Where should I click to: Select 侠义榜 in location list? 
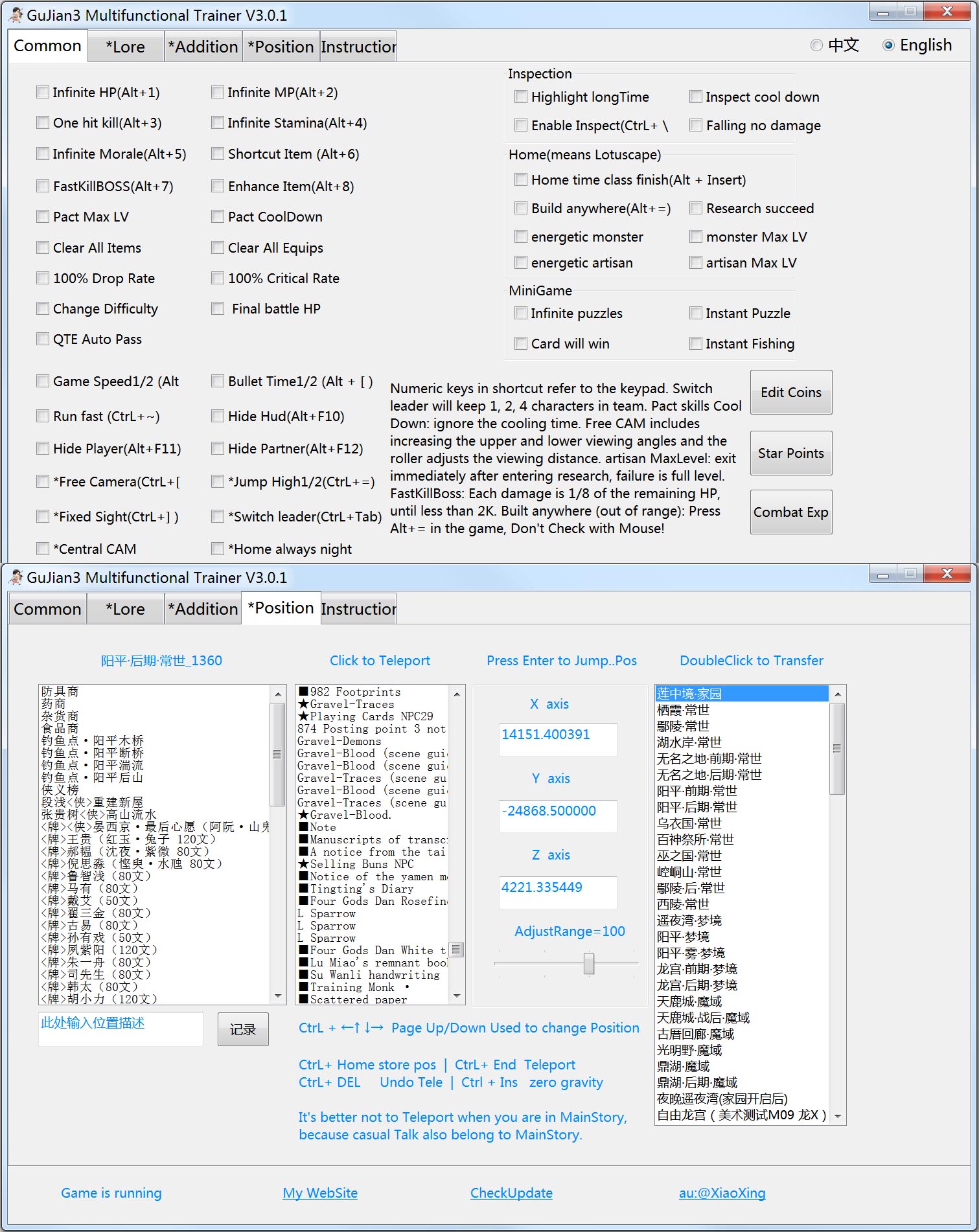[x=154, y=790]
